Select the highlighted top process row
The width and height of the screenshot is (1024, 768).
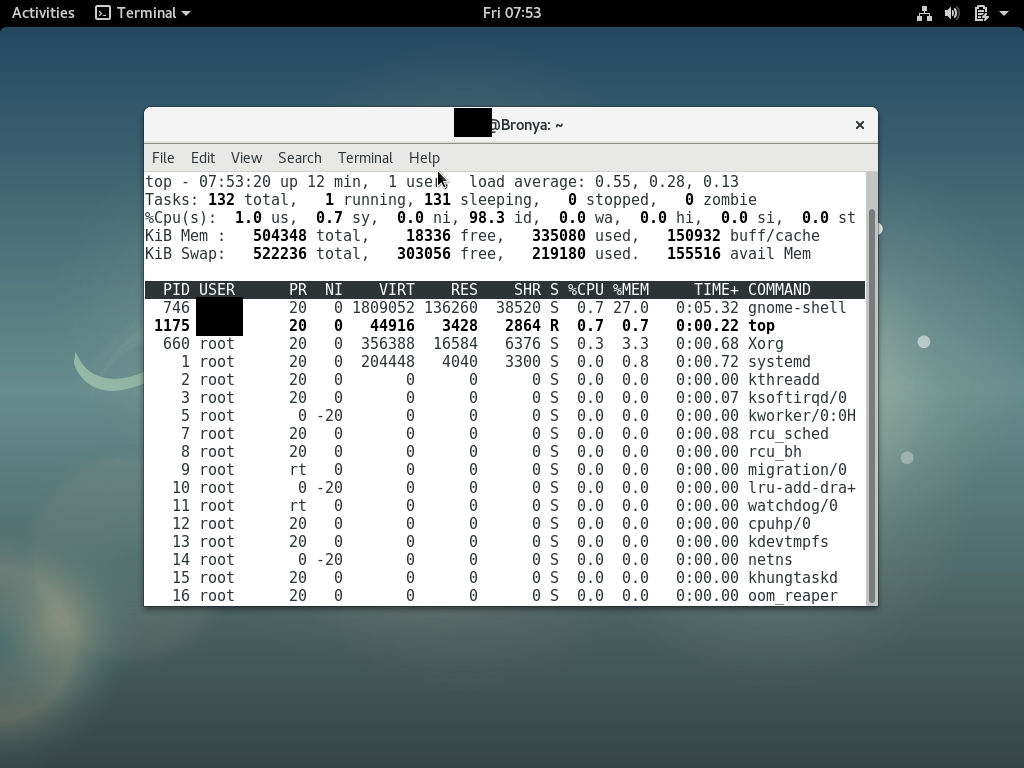[x=500, y=325]
